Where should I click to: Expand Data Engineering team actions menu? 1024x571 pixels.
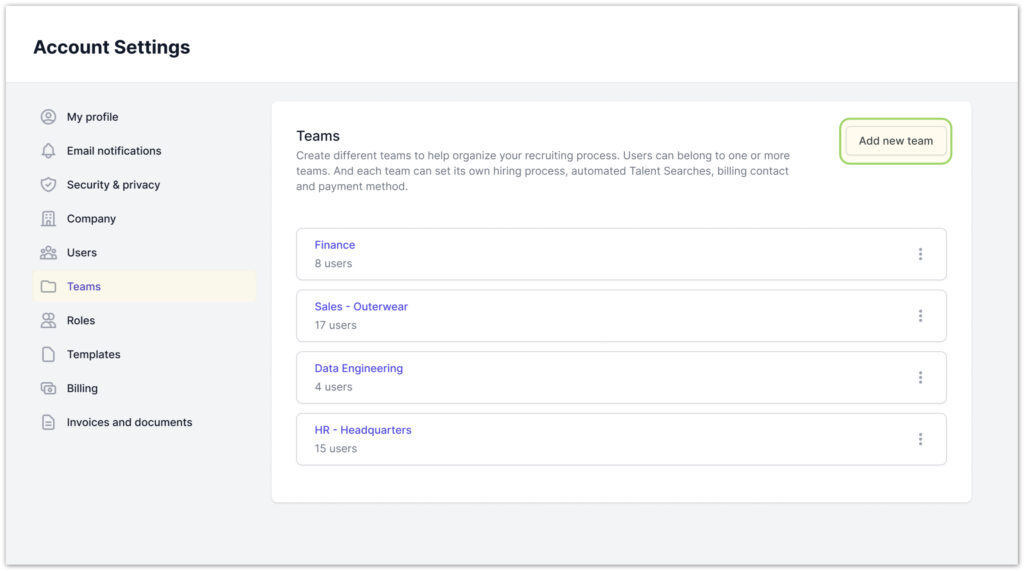tap(920, 378)
